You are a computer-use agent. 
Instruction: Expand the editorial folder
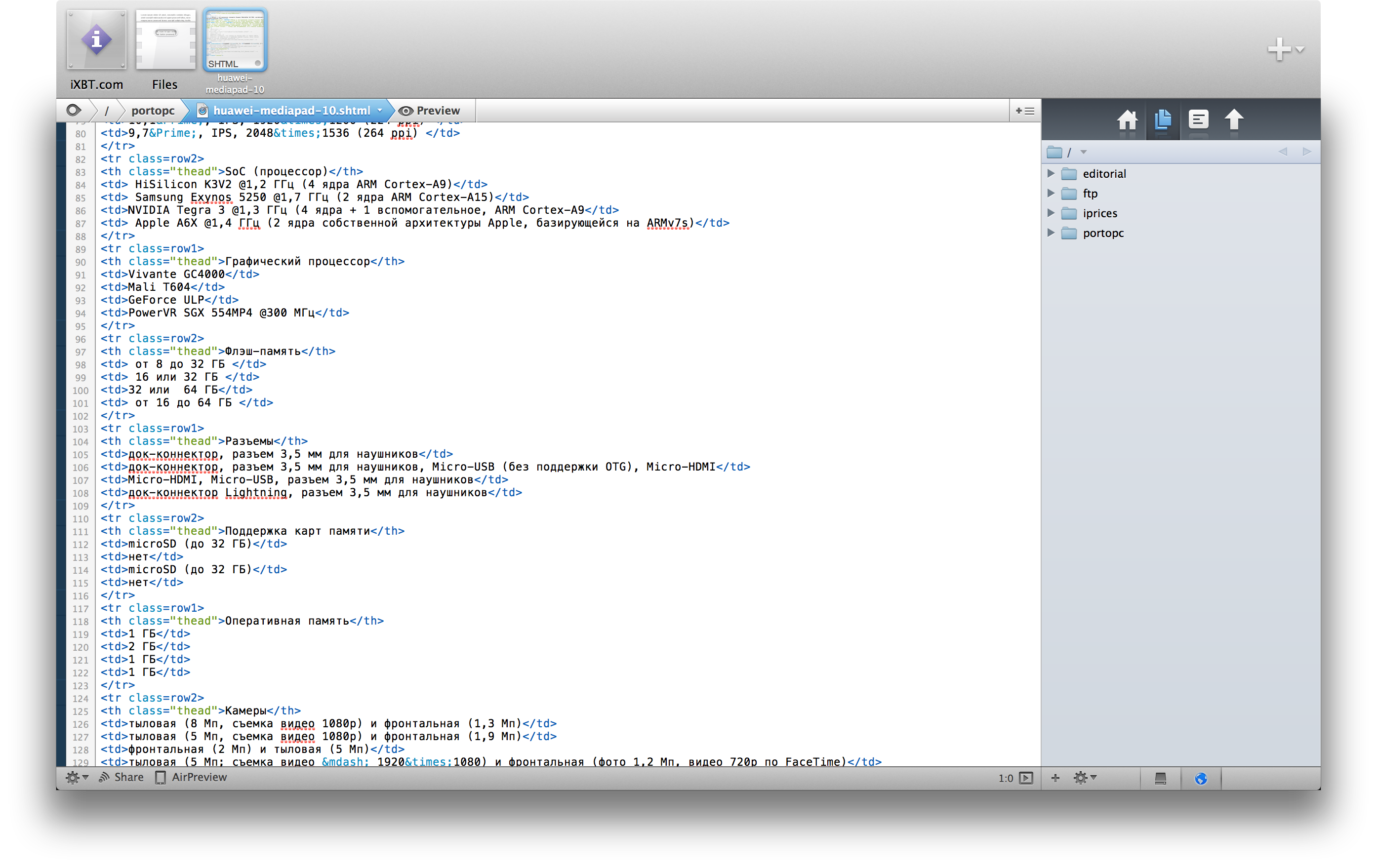1051,173
